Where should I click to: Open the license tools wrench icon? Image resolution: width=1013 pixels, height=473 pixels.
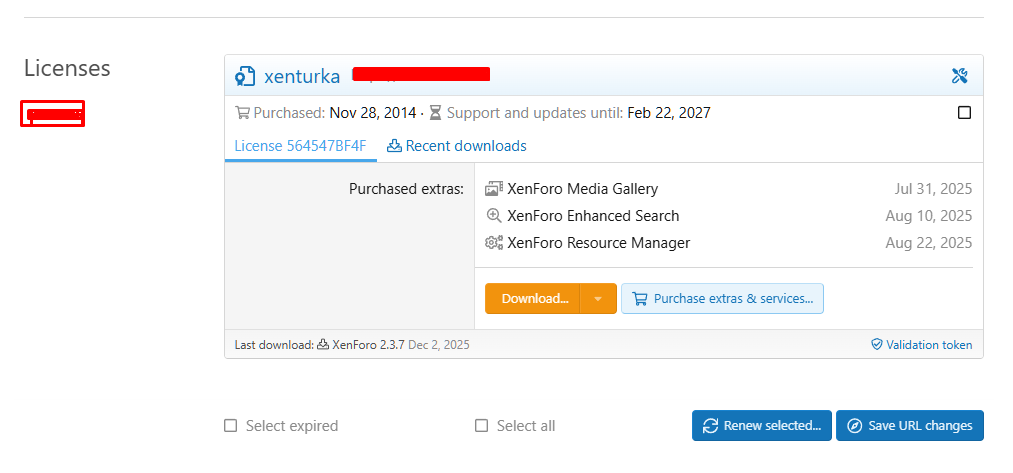pos(959,76)
